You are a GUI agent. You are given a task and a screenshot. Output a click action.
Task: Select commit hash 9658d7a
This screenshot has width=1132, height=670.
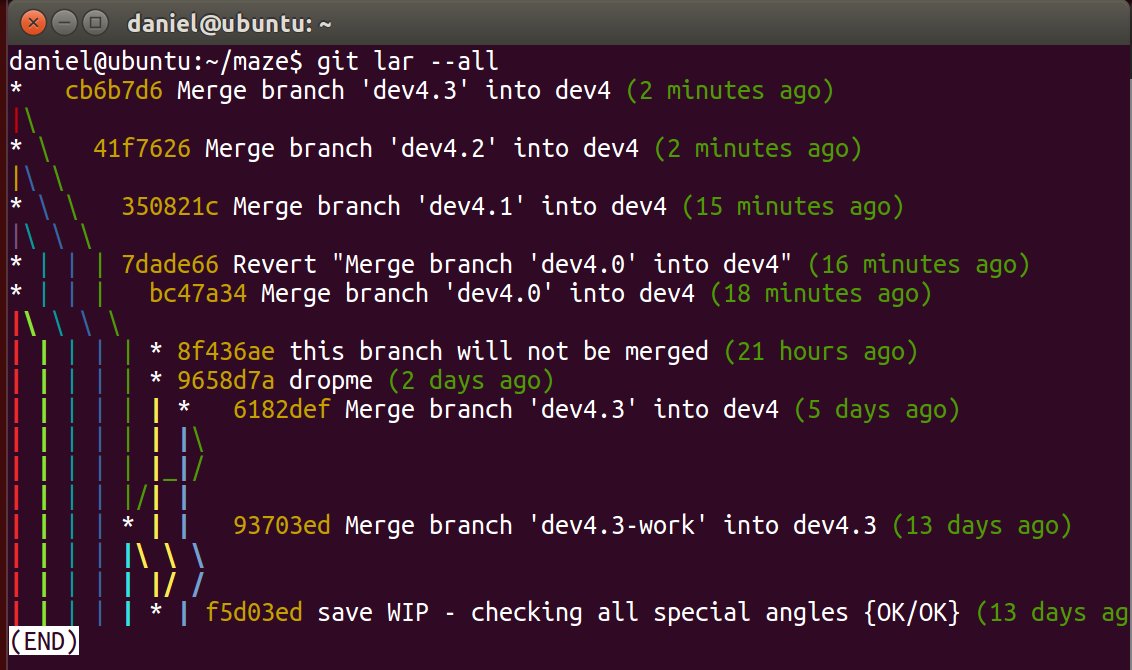(x=226, y=380)
